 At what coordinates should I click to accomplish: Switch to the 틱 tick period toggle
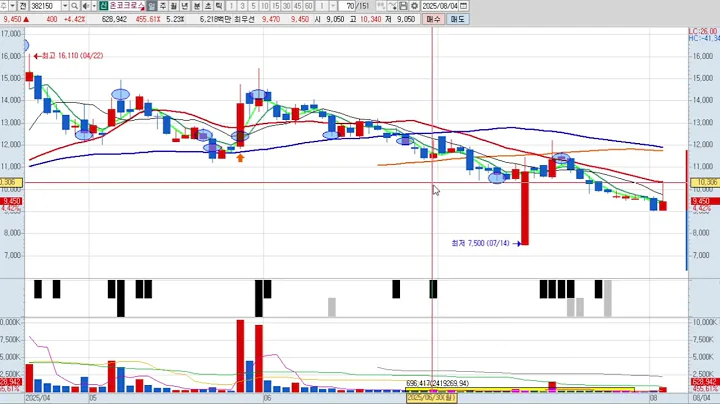click(x=219, y=6)
